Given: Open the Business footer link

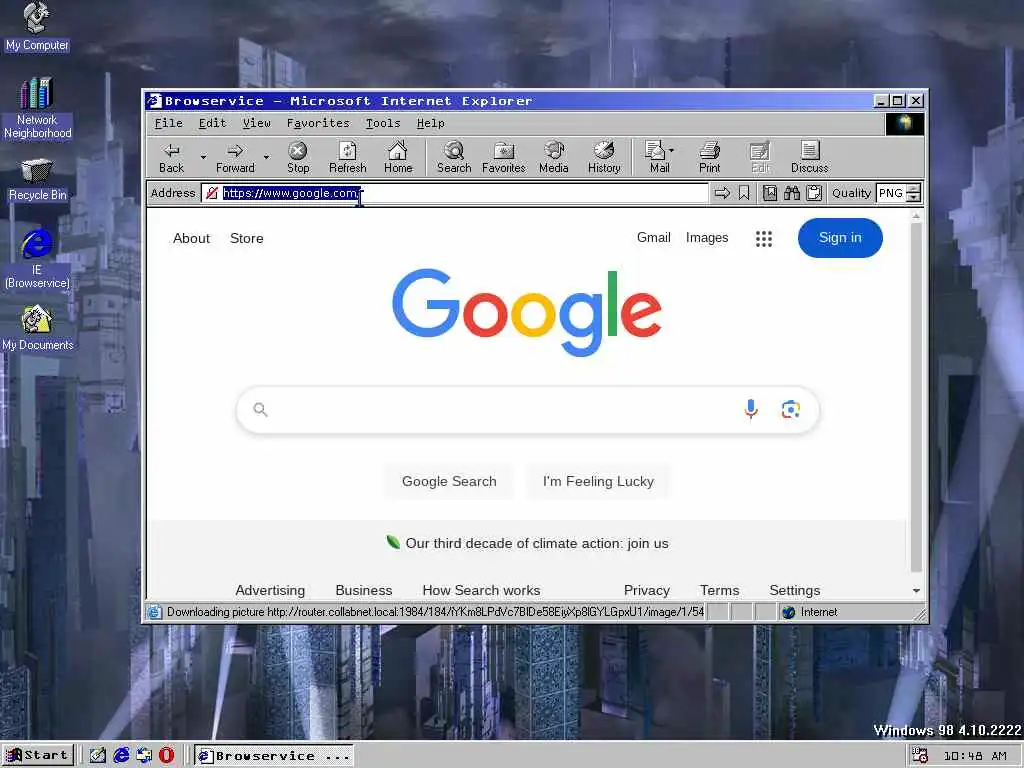Looking at the screenshot, I should [x=364, y=590].
